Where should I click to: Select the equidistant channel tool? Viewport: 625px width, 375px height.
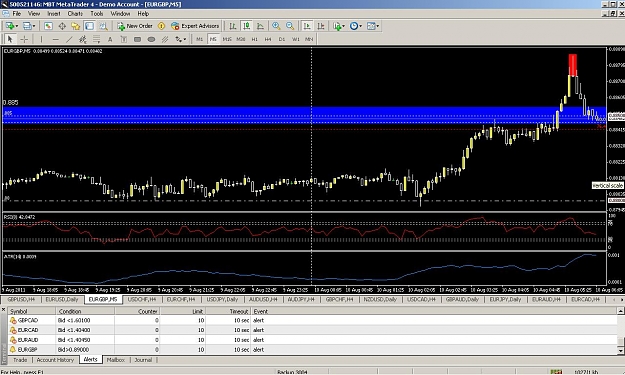83,39
